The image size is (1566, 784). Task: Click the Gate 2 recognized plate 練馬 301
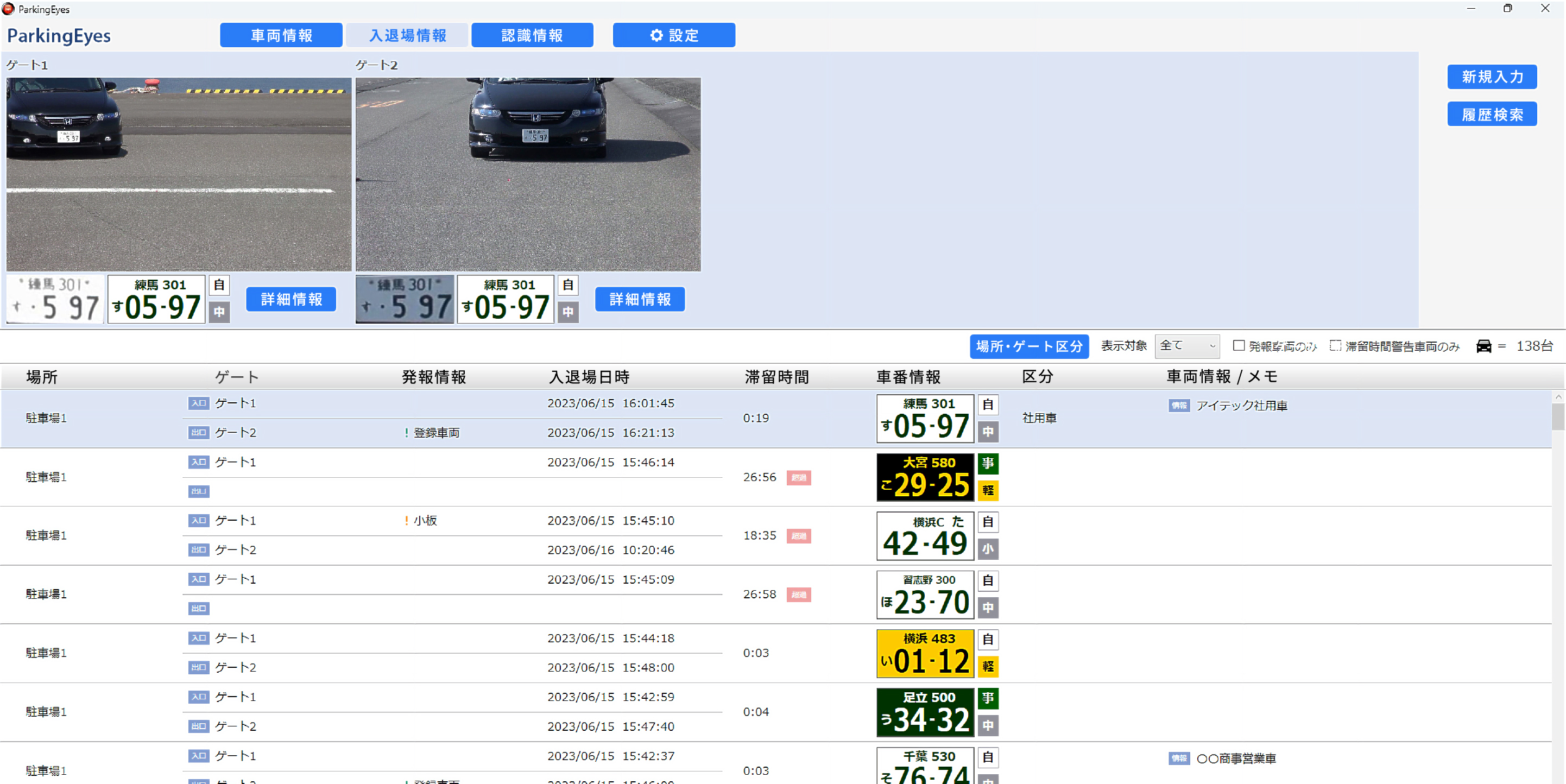[506, 299]
